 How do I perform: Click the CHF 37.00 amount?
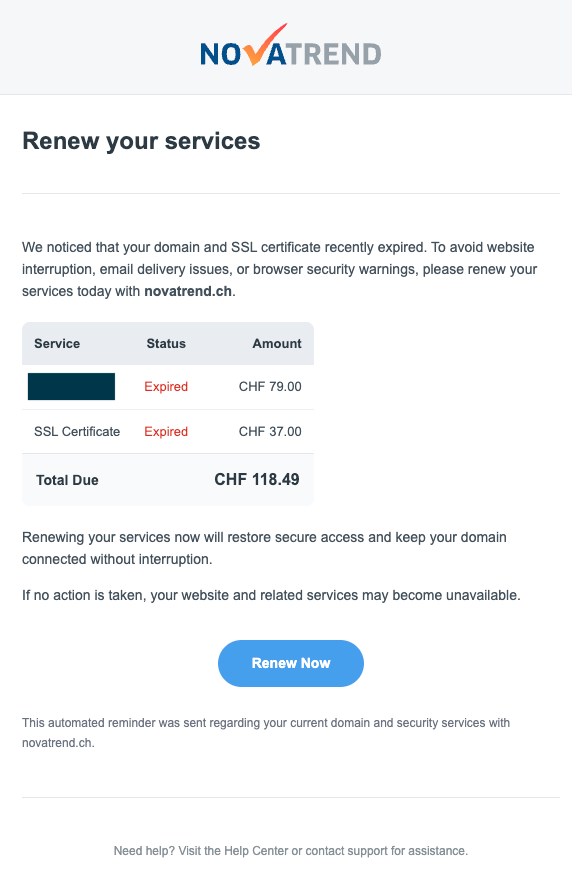point(270,432)
